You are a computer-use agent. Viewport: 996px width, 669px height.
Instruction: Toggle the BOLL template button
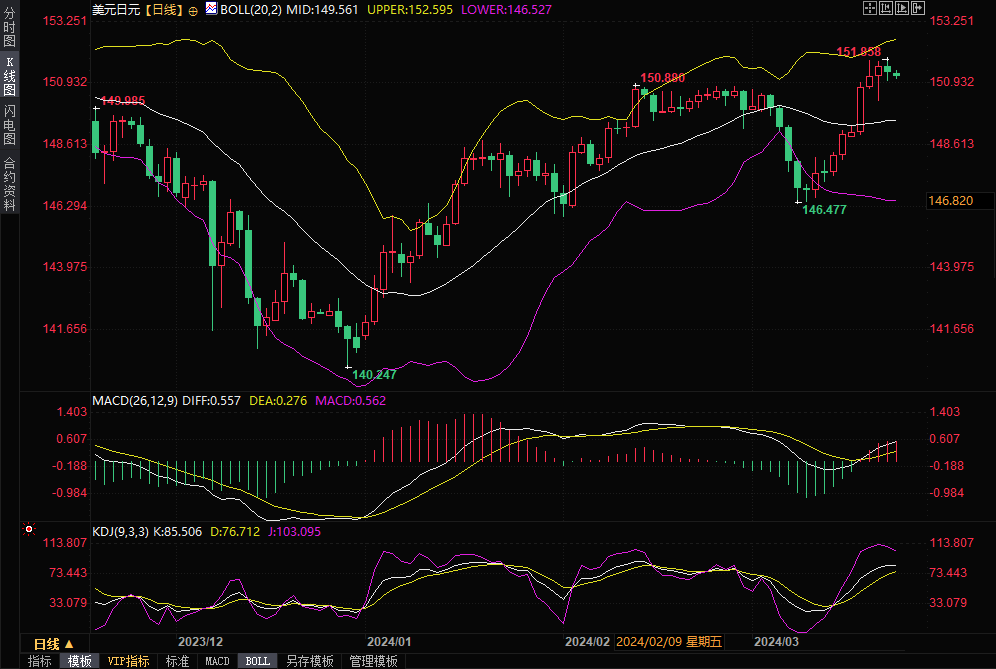pyautogui.click(x=258, y=661)
